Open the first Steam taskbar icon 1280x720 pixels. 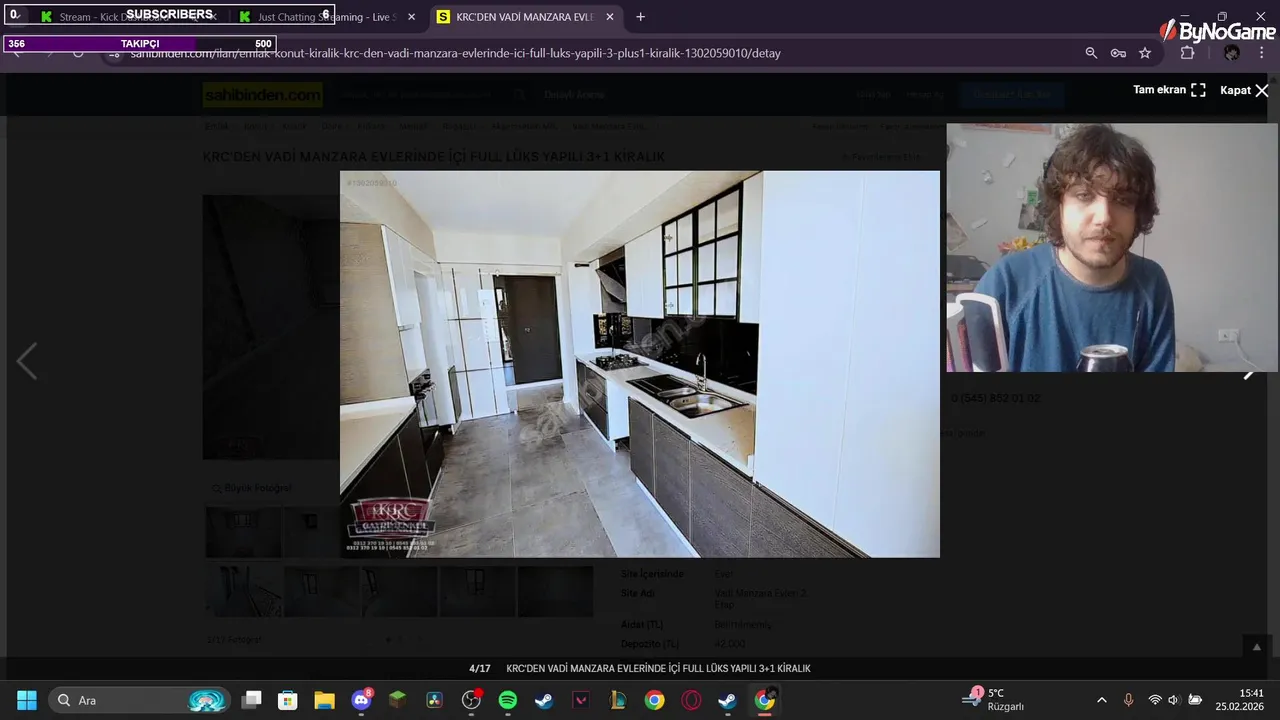coord(544,700)
